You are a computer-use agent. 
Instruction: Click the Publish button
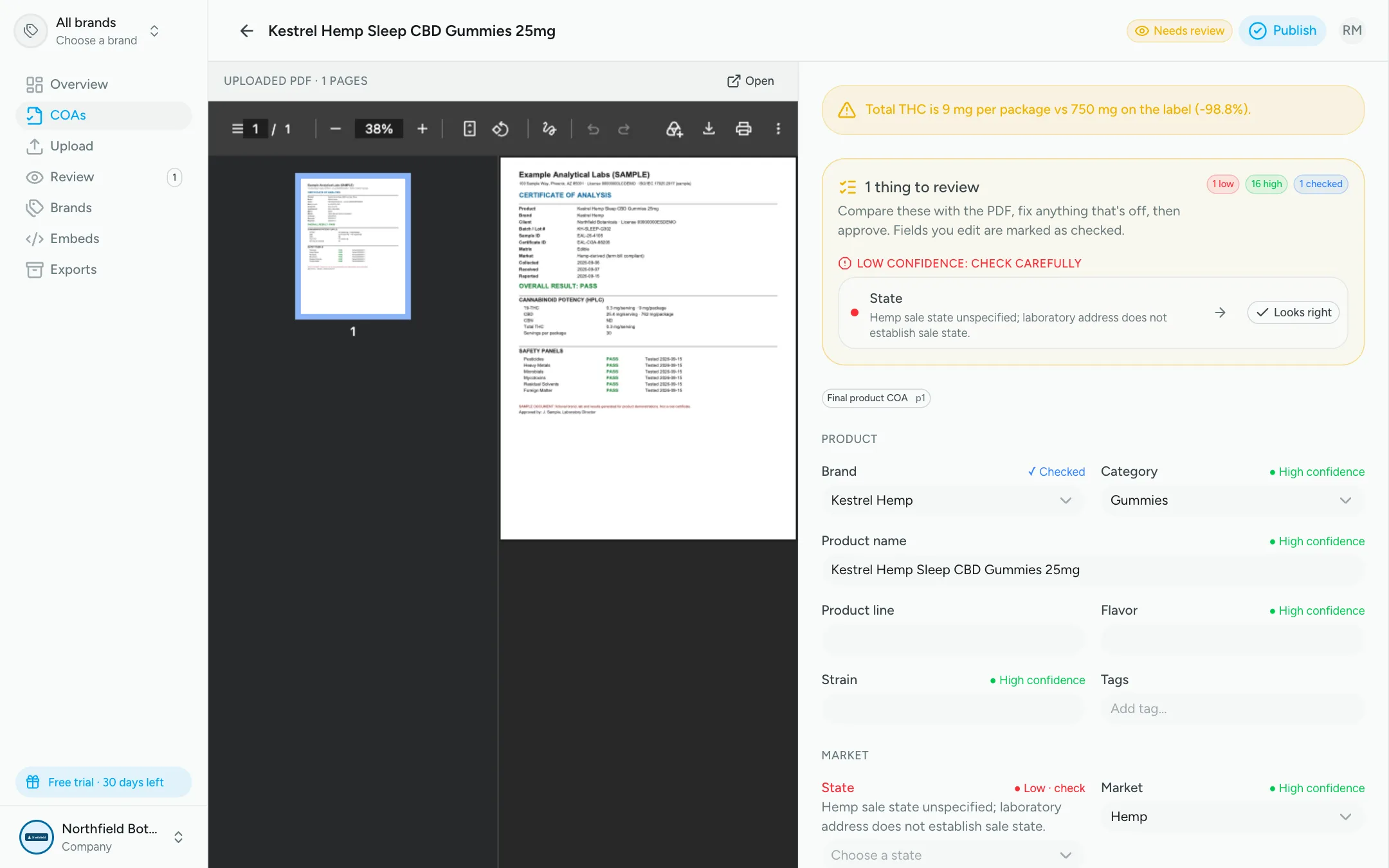pyautogui.click(x=1282, y=30)
